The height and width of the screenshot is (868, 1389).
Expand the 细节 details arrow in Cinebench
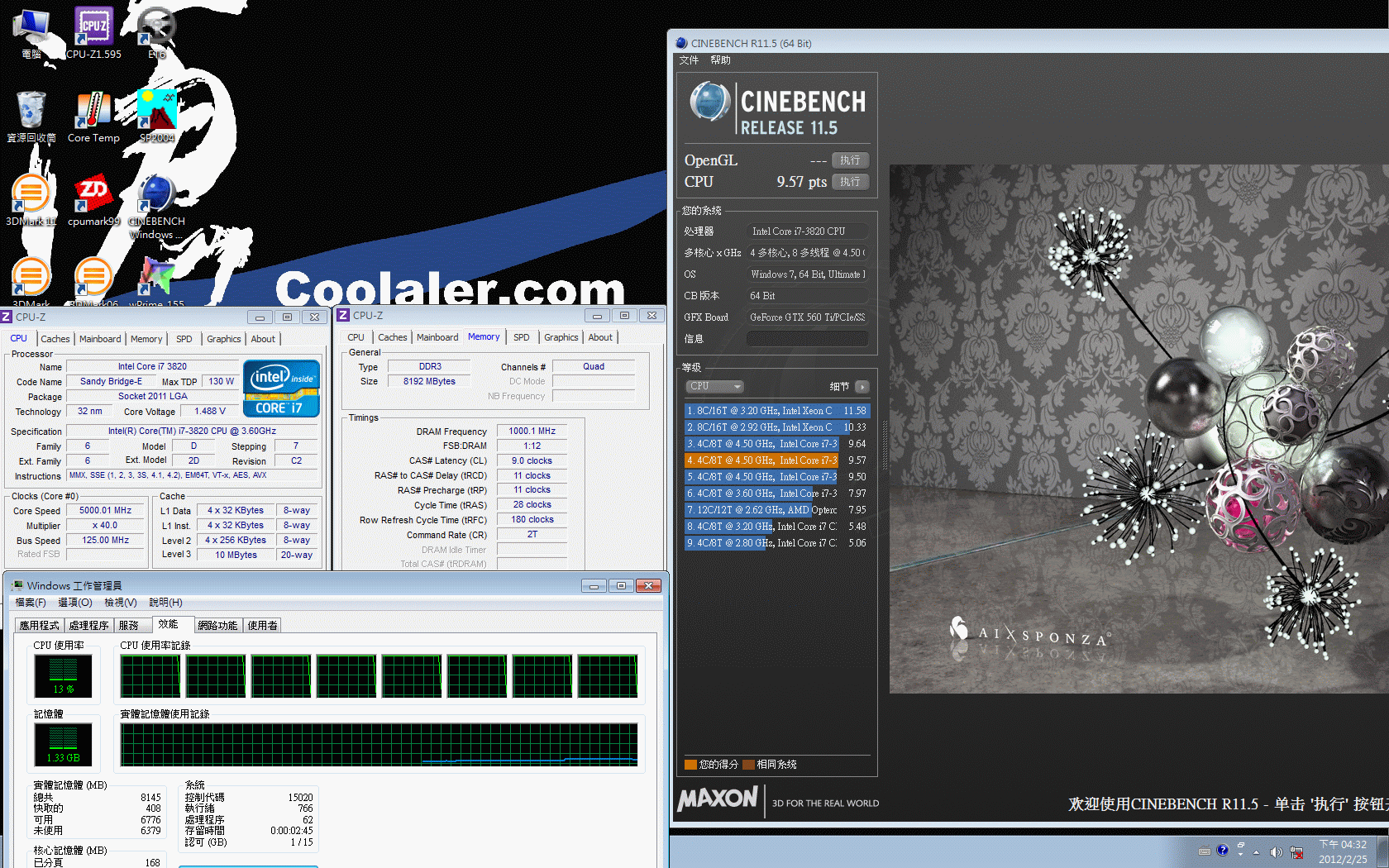point(862,386)
